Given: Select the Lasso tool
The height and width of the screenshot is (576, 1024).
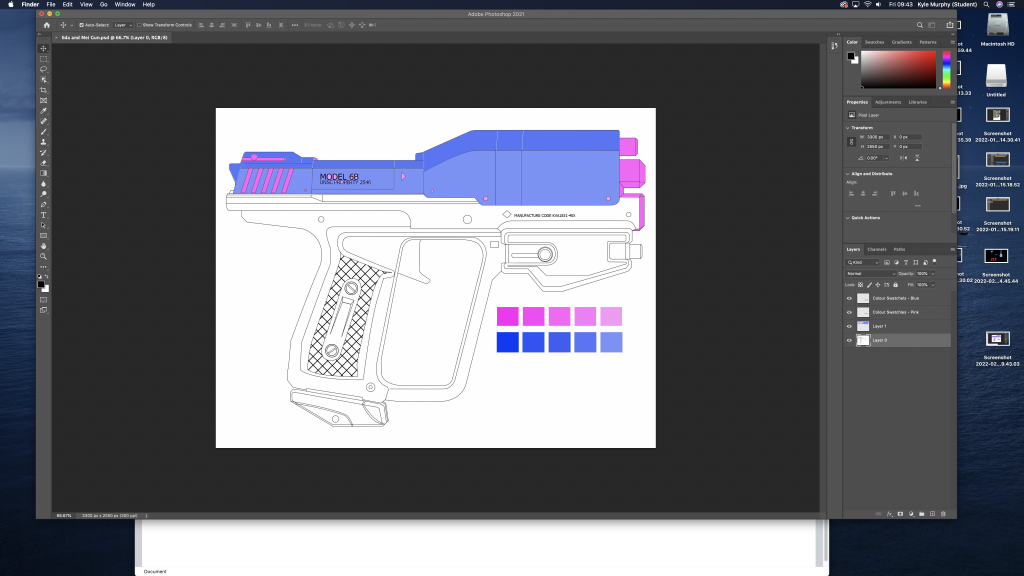Looking at the screenshot, I should tap(44, 69).
